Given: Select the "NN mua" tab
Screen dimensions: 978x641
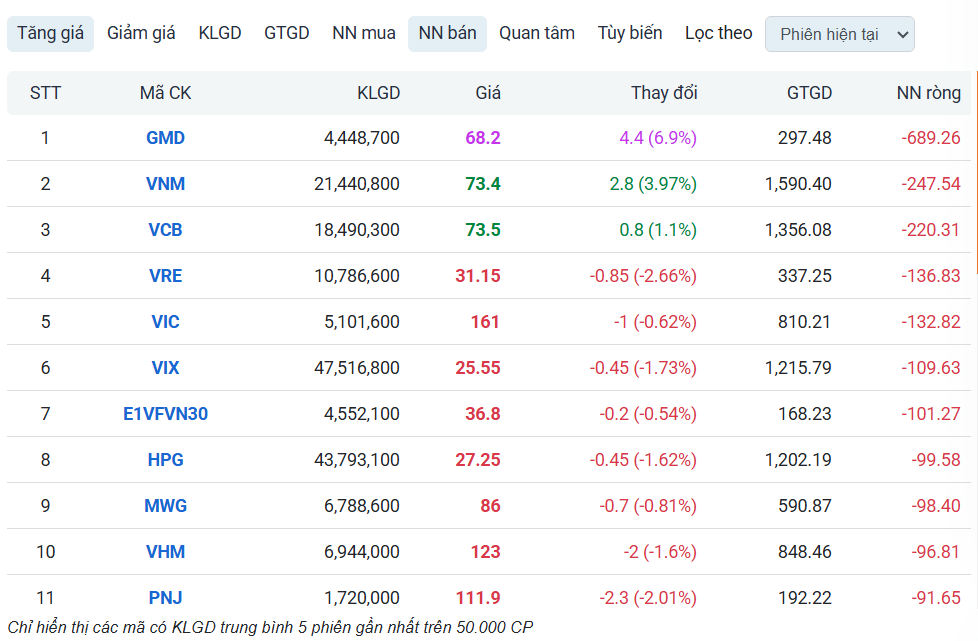Looking at the screenshot, I should coord(363,33).
